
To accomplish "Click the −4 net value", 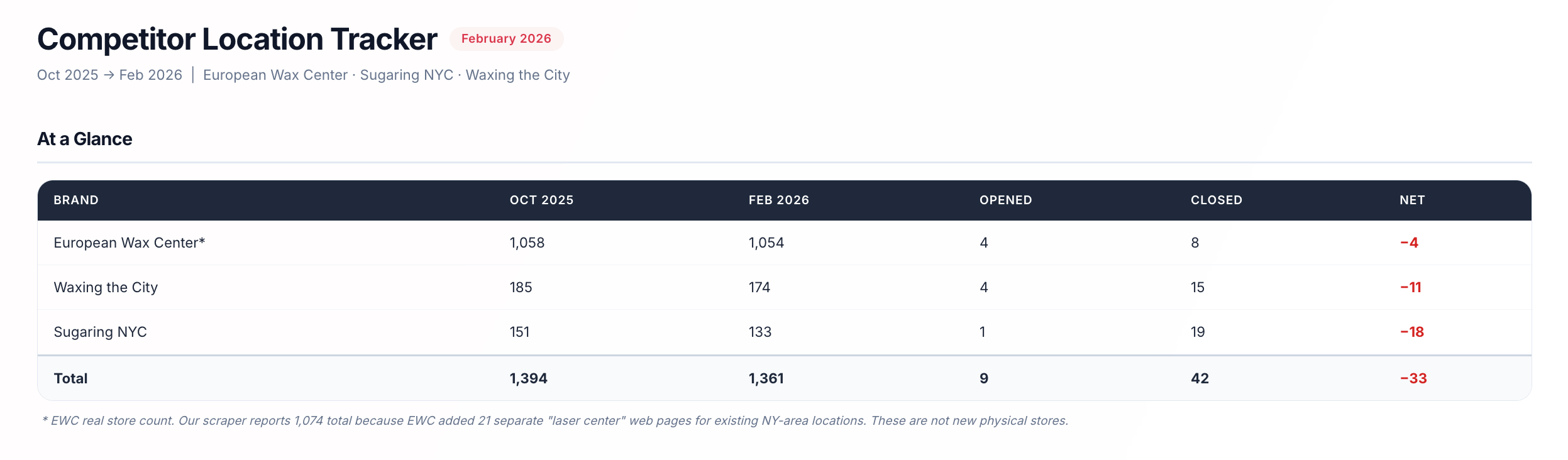I will [x=1408, y=243].
